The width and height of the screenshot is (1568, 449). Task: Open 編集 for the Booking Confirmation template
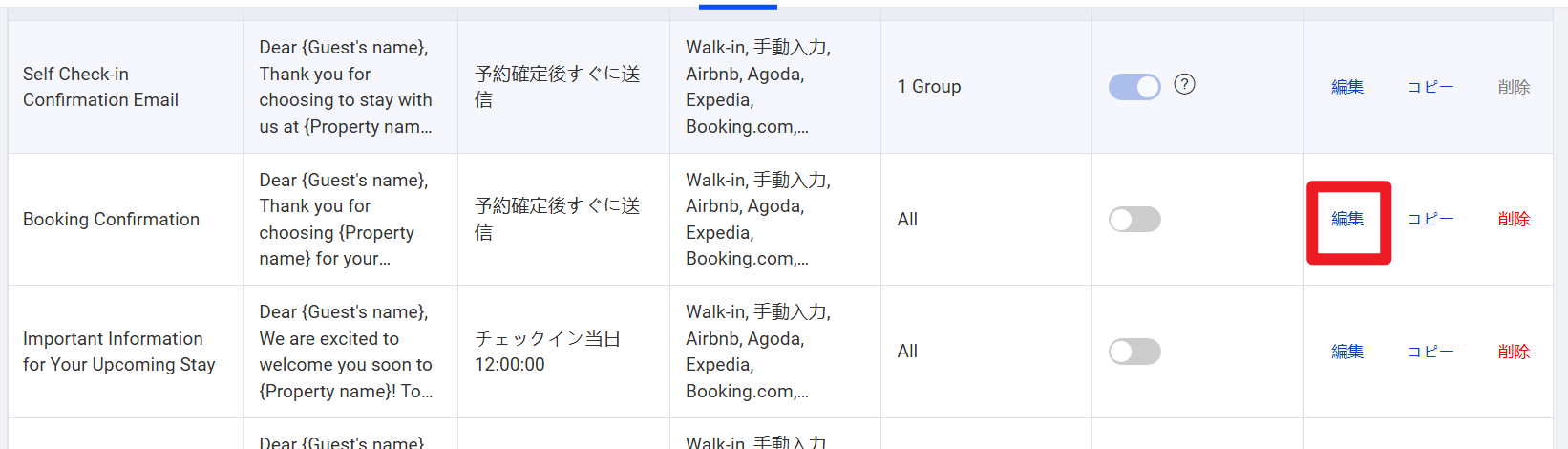[1347, 219]
